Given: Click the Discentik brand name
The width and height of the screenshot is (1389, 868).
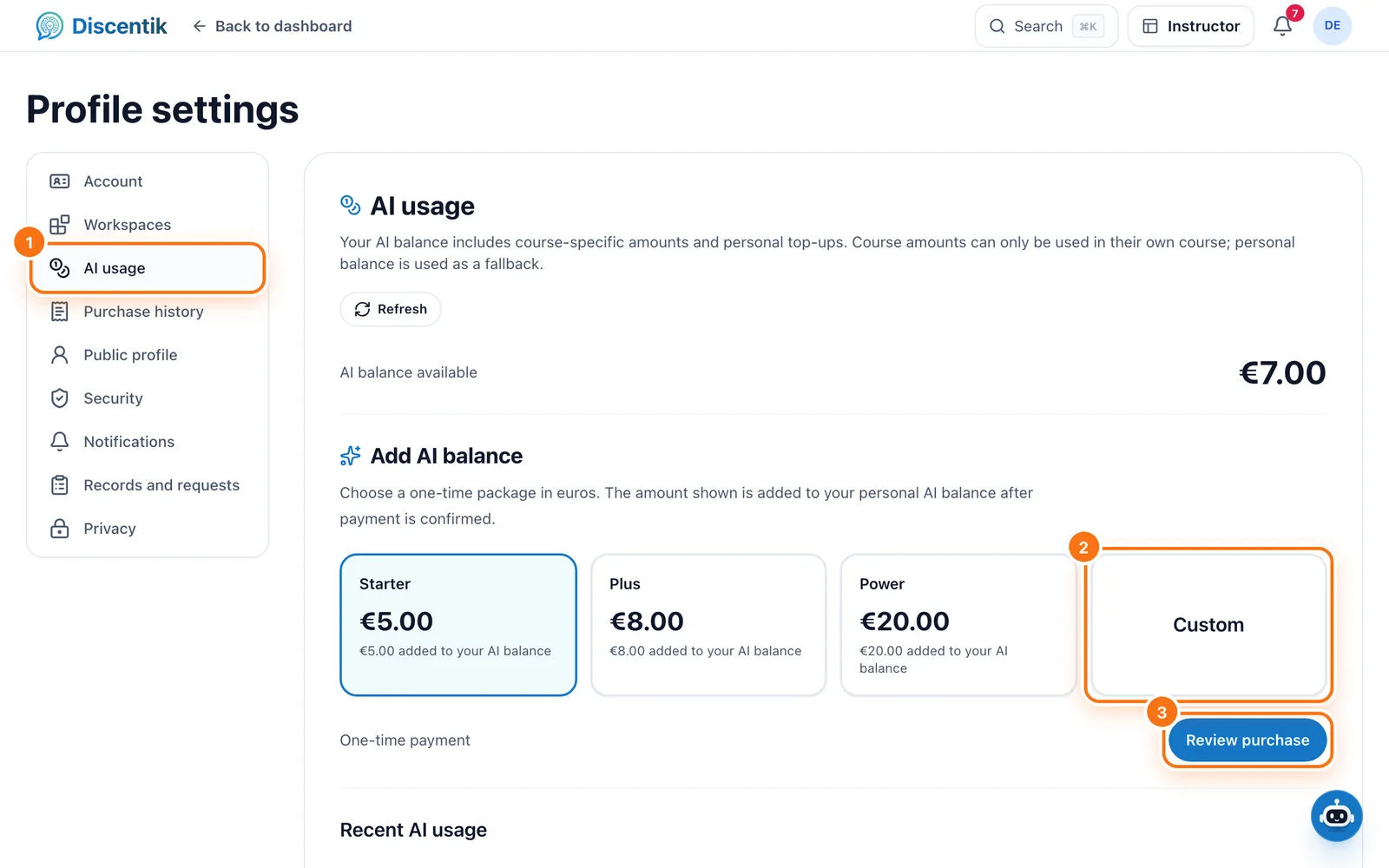Looking at the screenshot, I should click(x=119, y=26).
